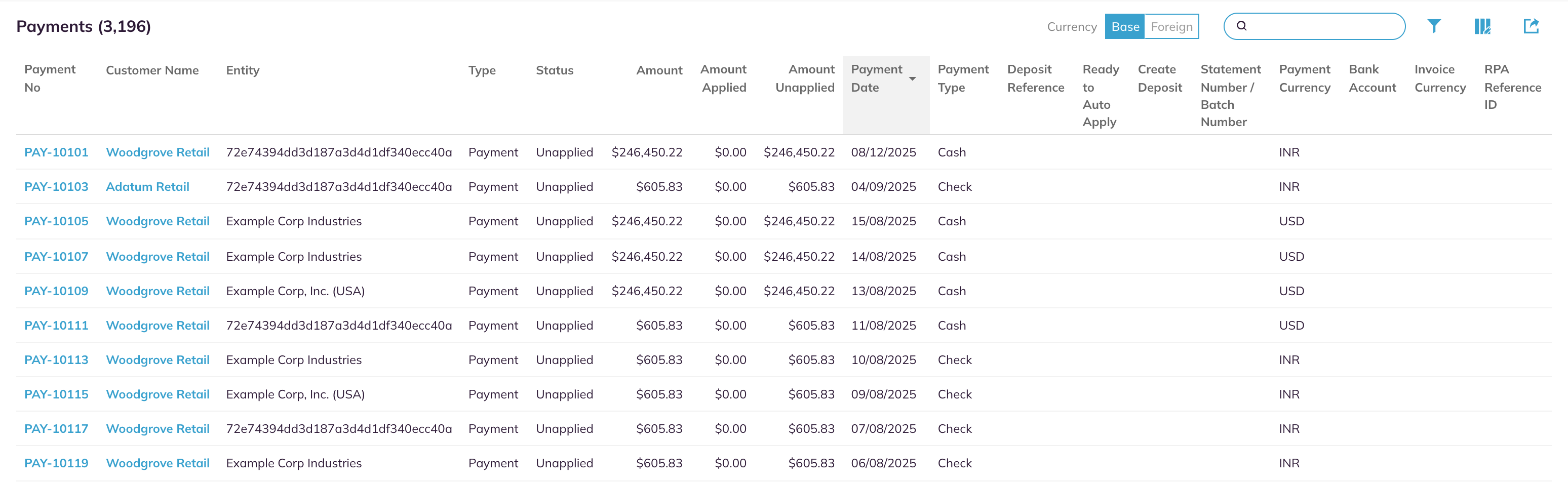
Task: Click date 15/08/2025 cell
Action: [x=883, y=222]
